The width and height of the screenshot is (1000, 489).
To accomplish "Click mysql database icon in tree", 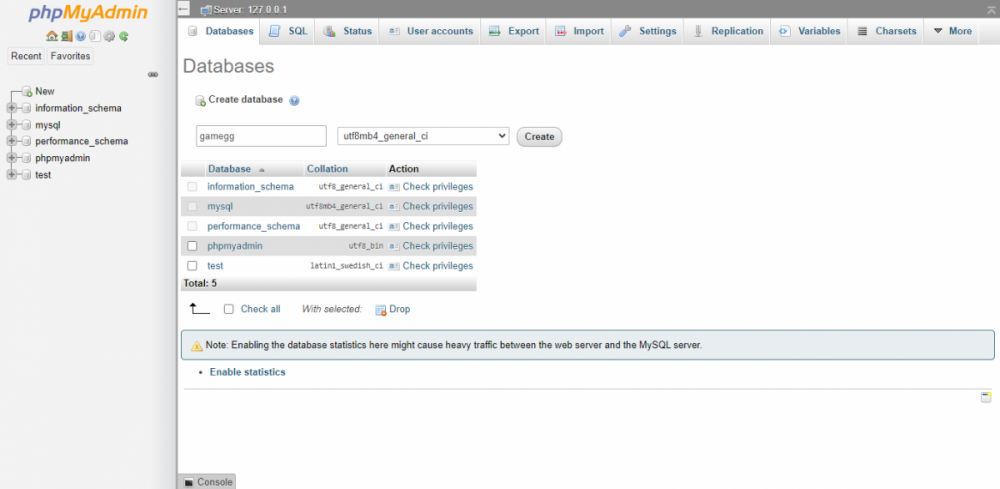I will point(27,125).
